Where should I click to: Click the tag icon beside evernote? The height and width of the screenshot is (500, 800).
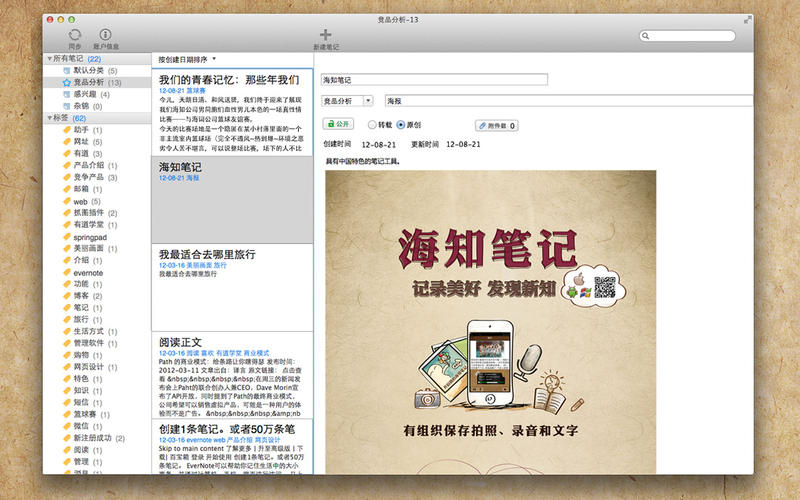tap(66, 272)
